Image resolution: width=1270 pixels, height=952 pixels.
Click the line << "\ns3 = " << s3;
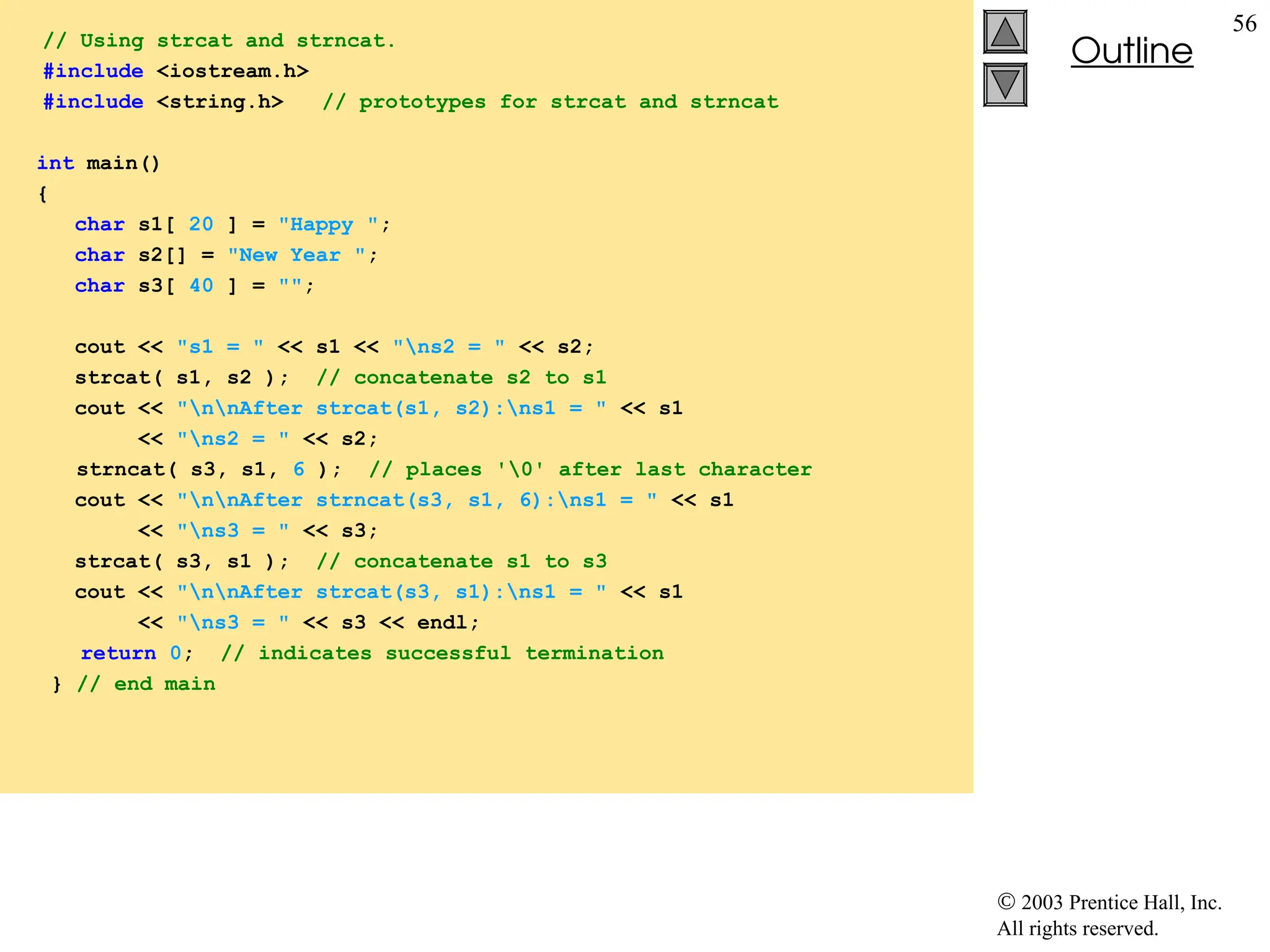coord(258,531)
